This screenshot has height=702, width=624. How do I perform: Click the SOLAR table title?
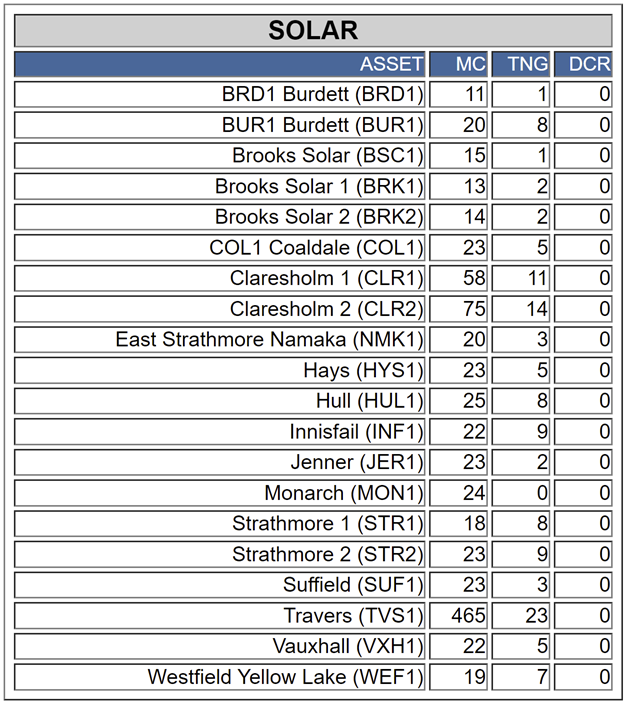[313, 30]
